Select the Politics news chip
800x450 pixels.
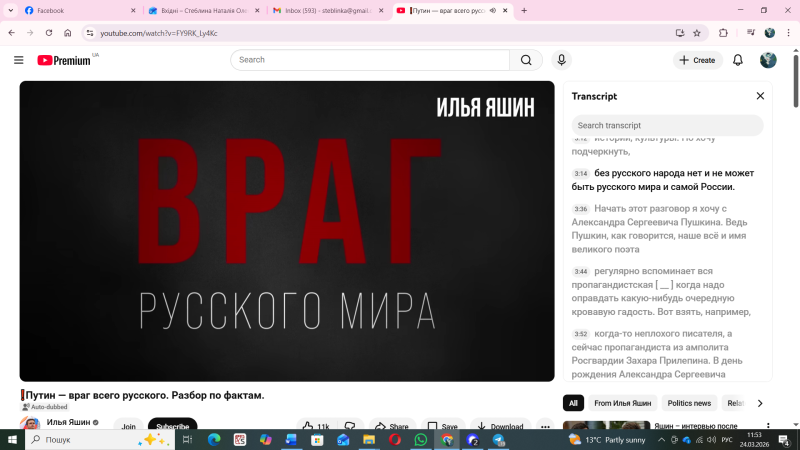[689, 403]
